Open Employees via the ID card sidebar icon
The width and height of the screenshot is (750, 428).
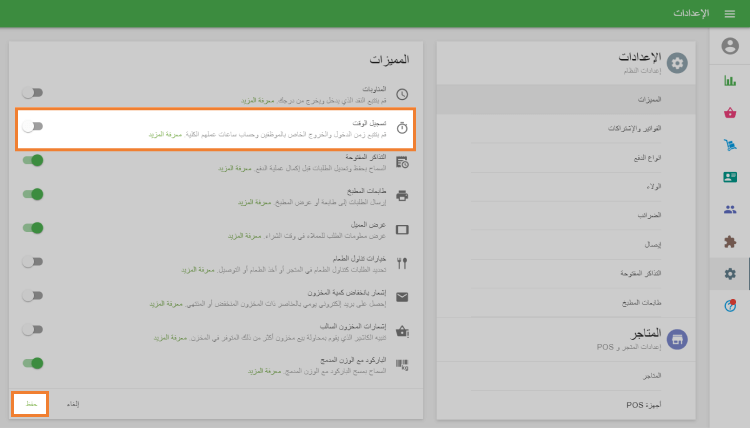(x=730, y=177)
